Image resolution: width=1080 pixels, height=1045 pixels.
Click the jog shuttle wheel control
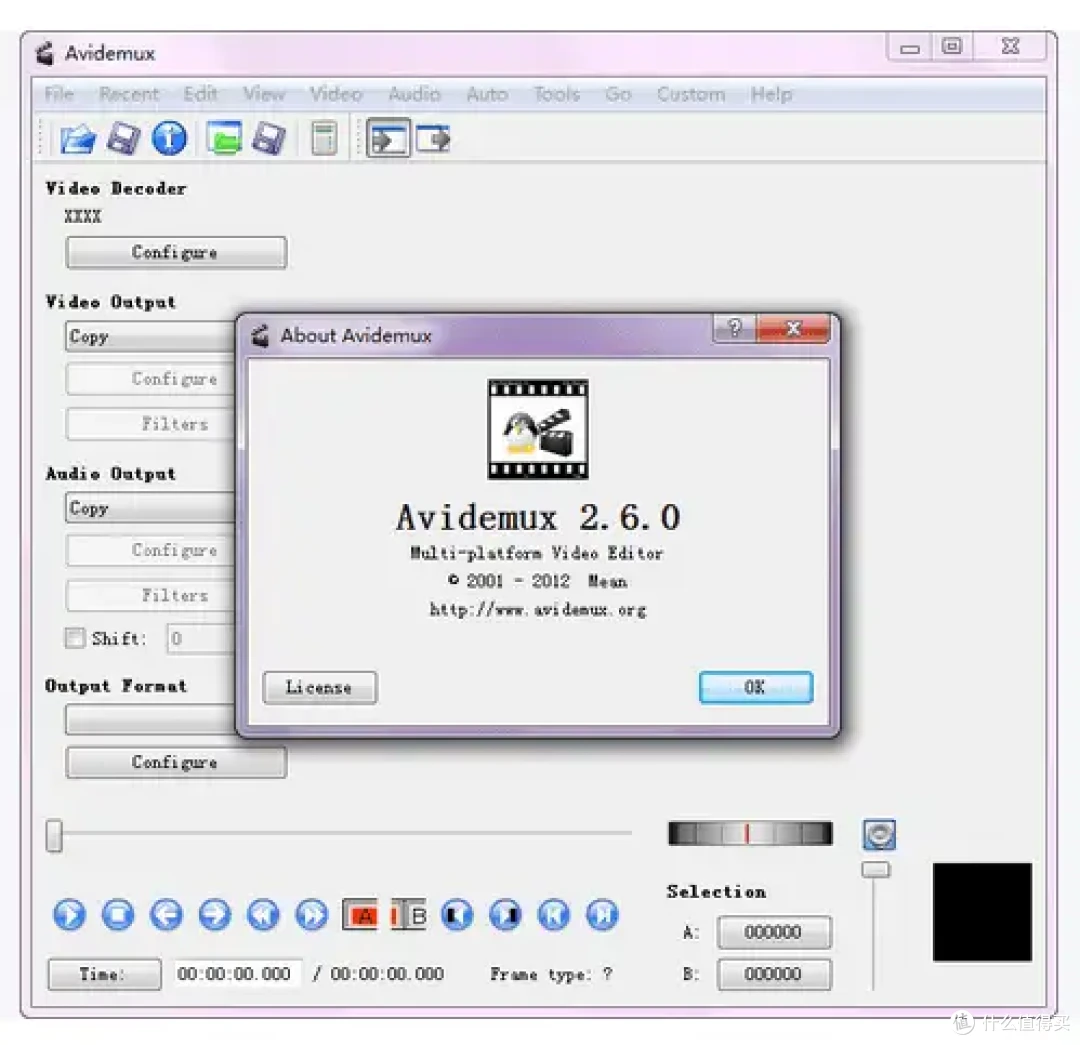coord(750,834)
